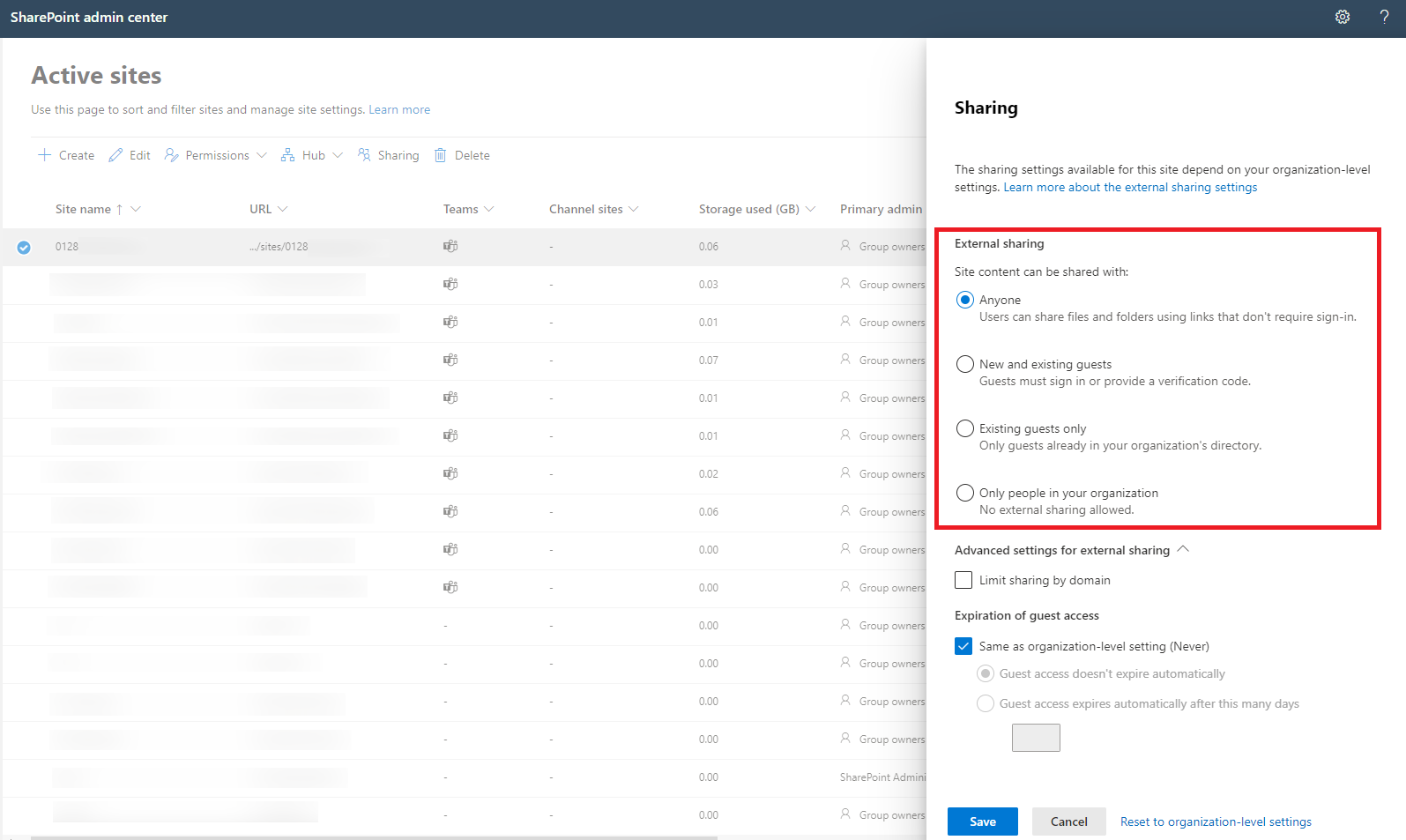Click the Teams icon in the 0128 row
The image size is (1406, 840).
450,246
